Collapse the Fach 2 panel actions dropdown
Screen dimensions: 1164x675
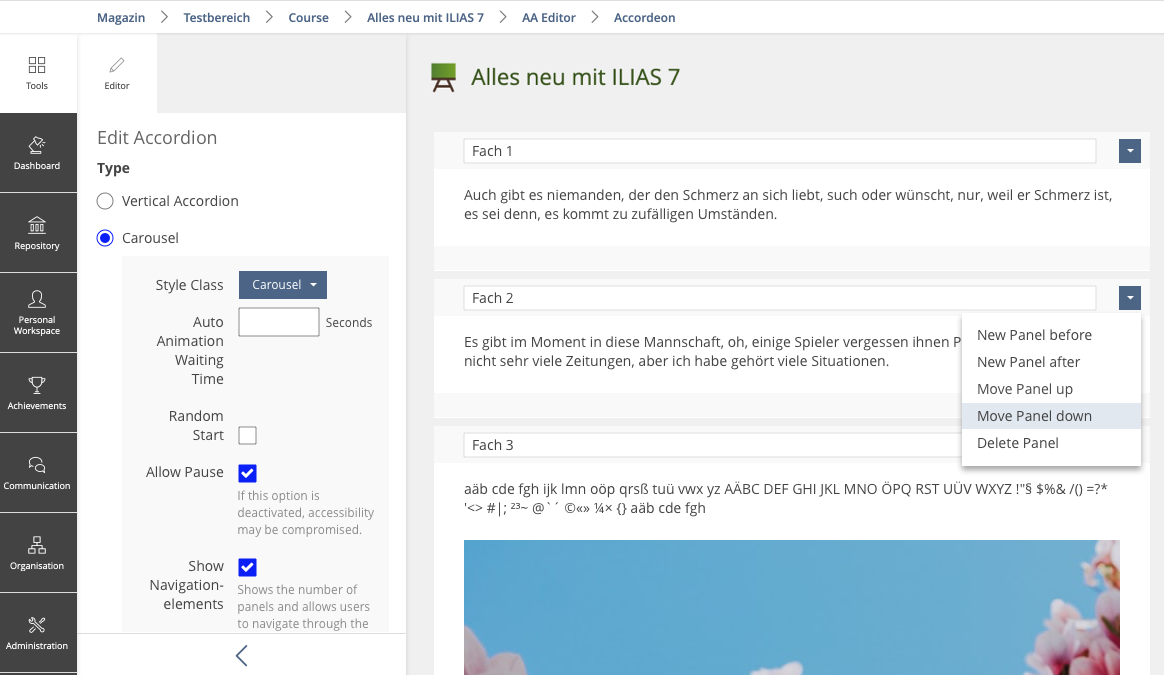click(1129, 298)
